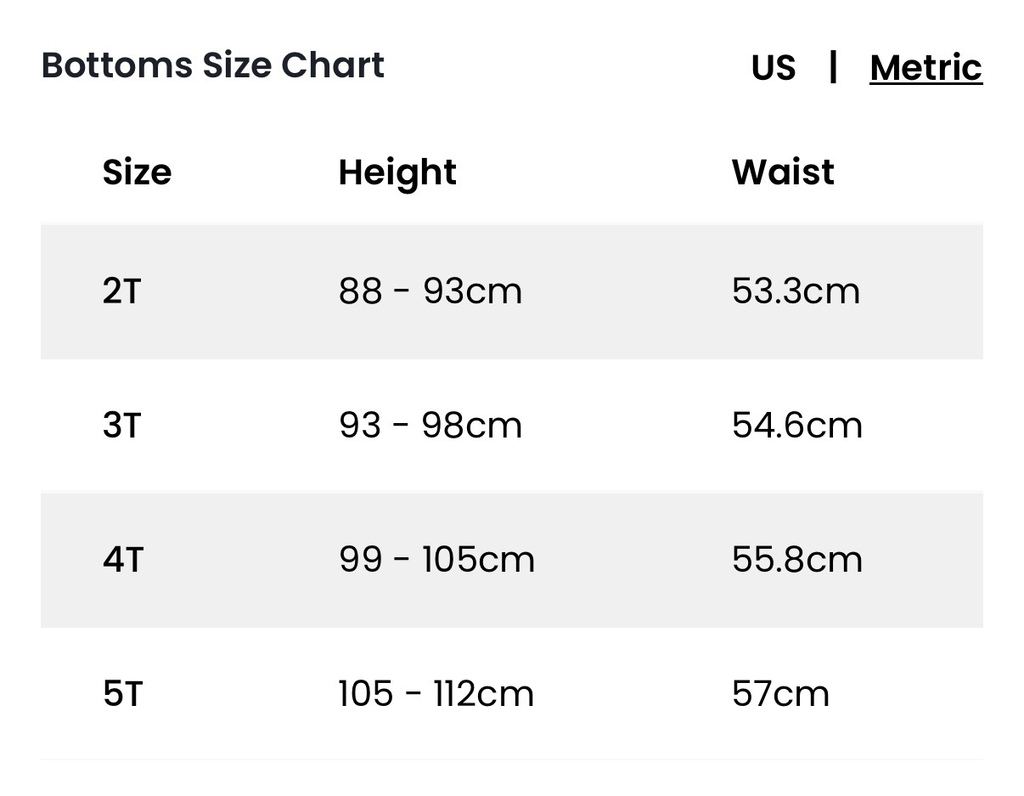Select the 2T size row label
Viewport: 1024px width, 796px height.
(122, 291)
